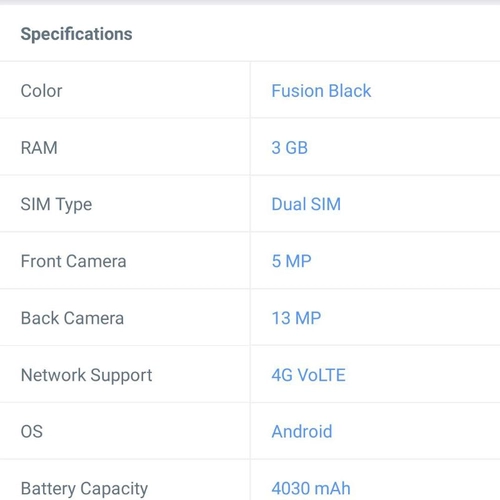The image size is (500, 500).
Task: Click the SIM Type label
Action: pyautogui.click(x=56, y=205)
